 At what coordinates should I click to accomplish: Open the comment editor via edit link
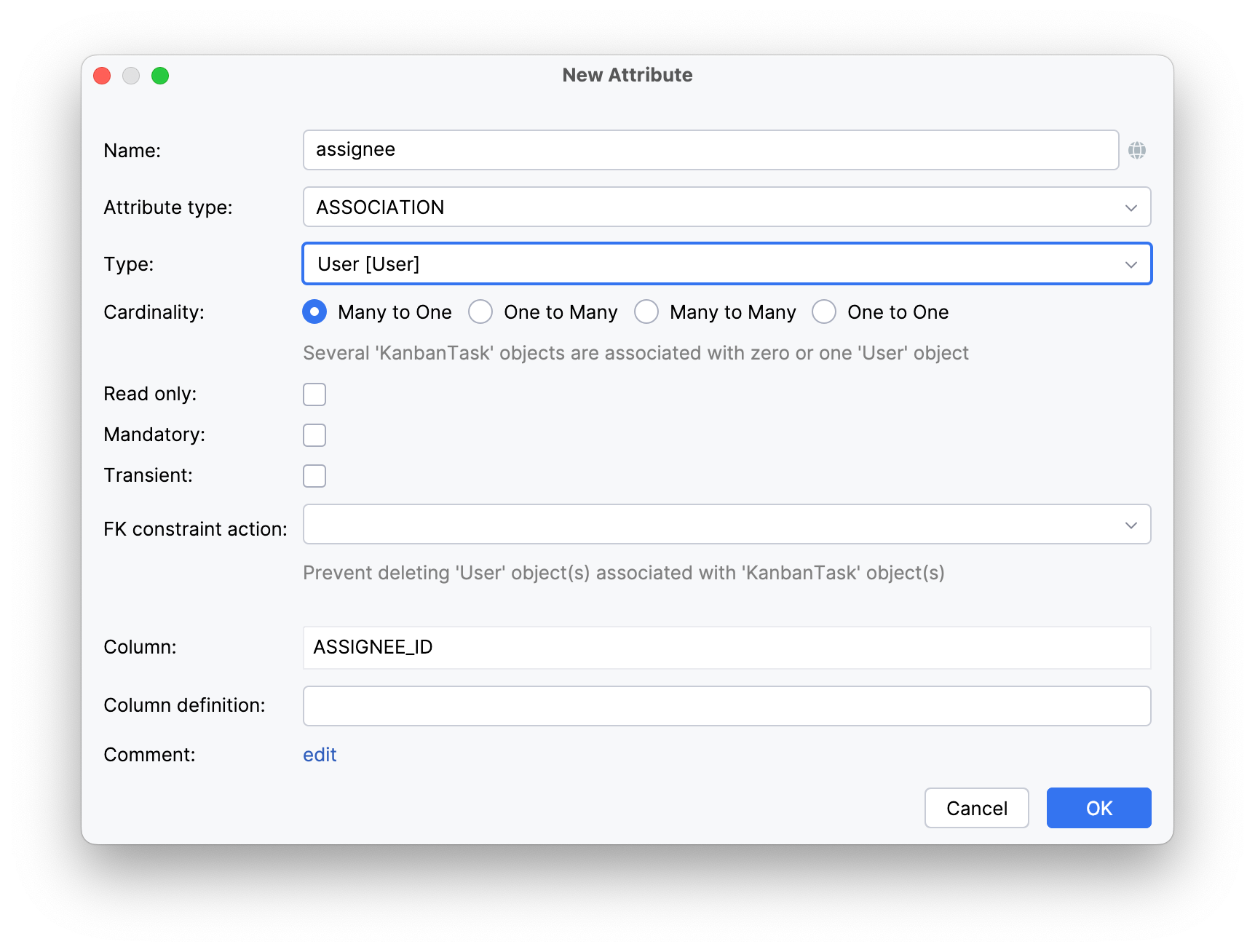point(319,755)
